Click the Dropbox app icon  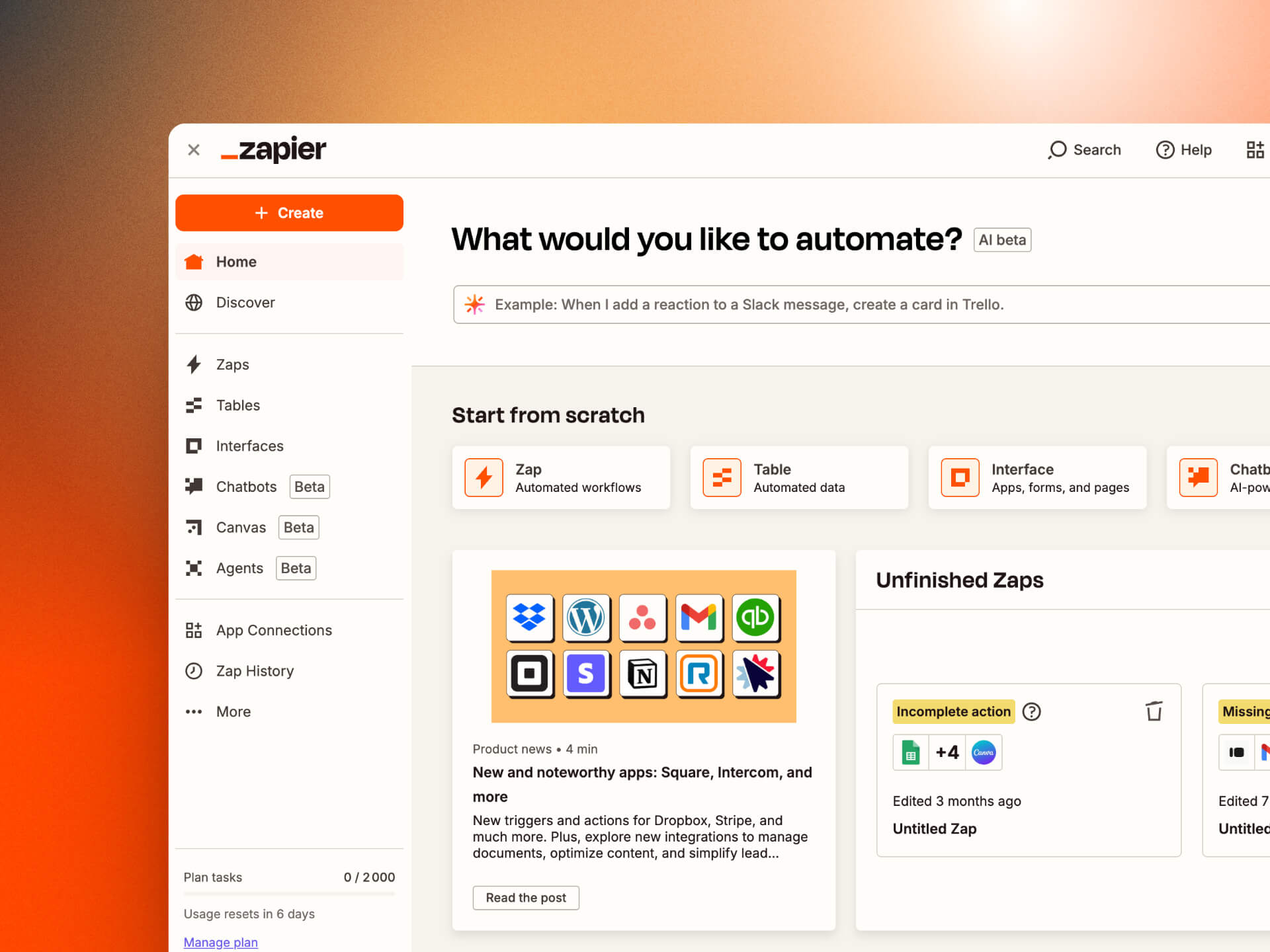pos(529,617)
